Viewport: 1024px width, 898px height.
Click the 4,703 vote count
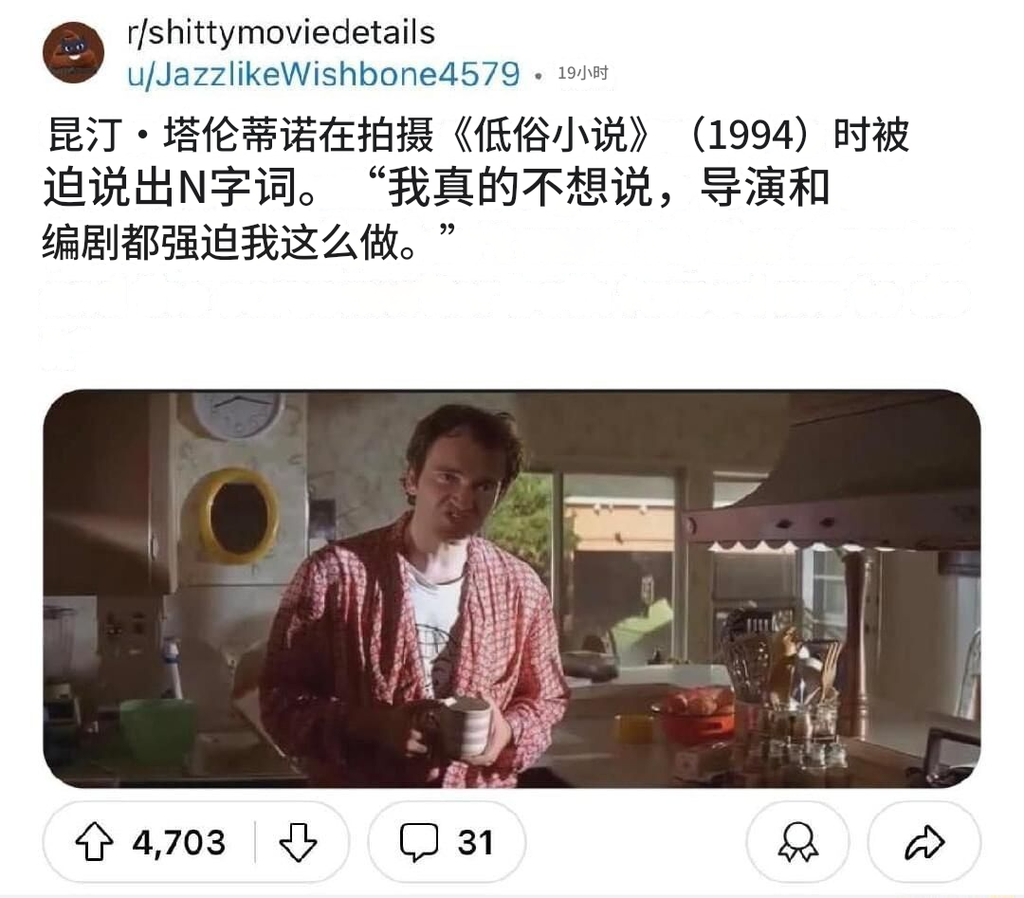pos(179,842)
